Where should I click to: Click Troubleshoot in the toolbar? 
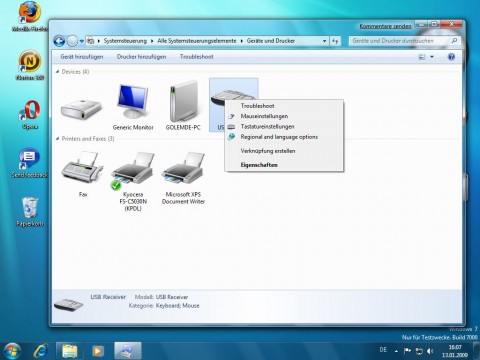[197, 57]
